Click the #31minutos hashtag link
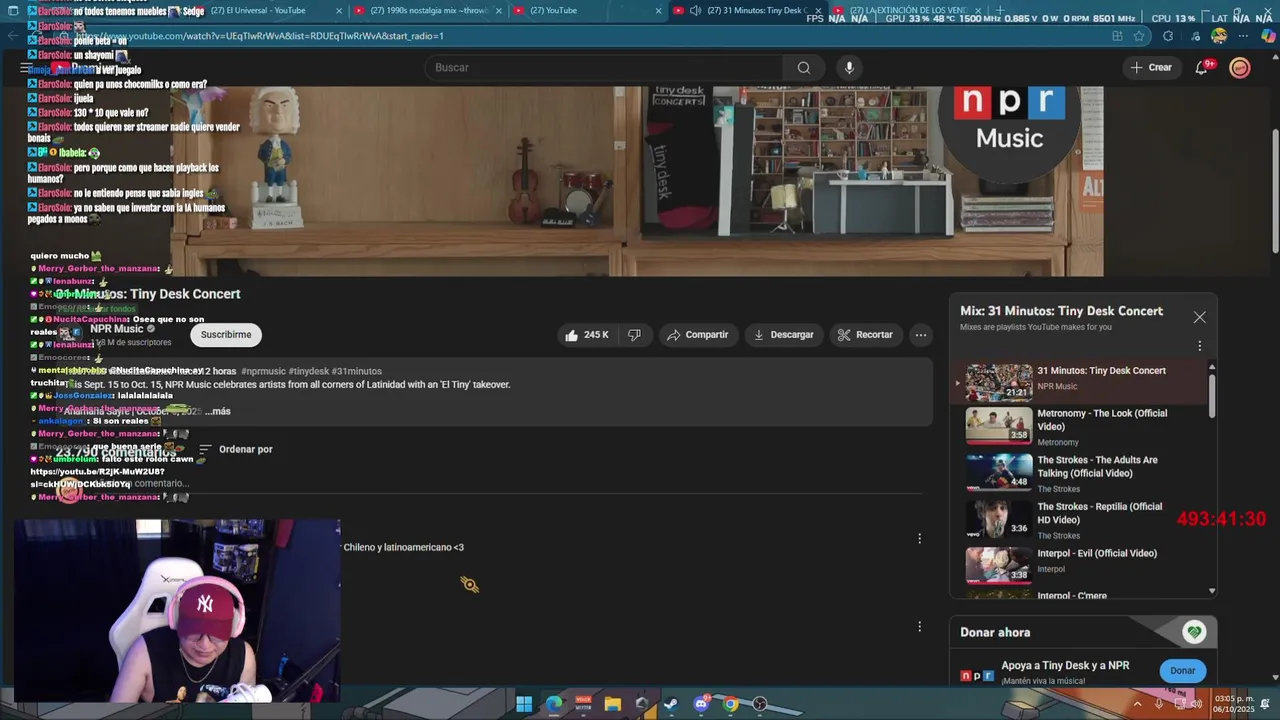Image resolution: width=1280 pixels, height=720 pixels. coord(357,371)
